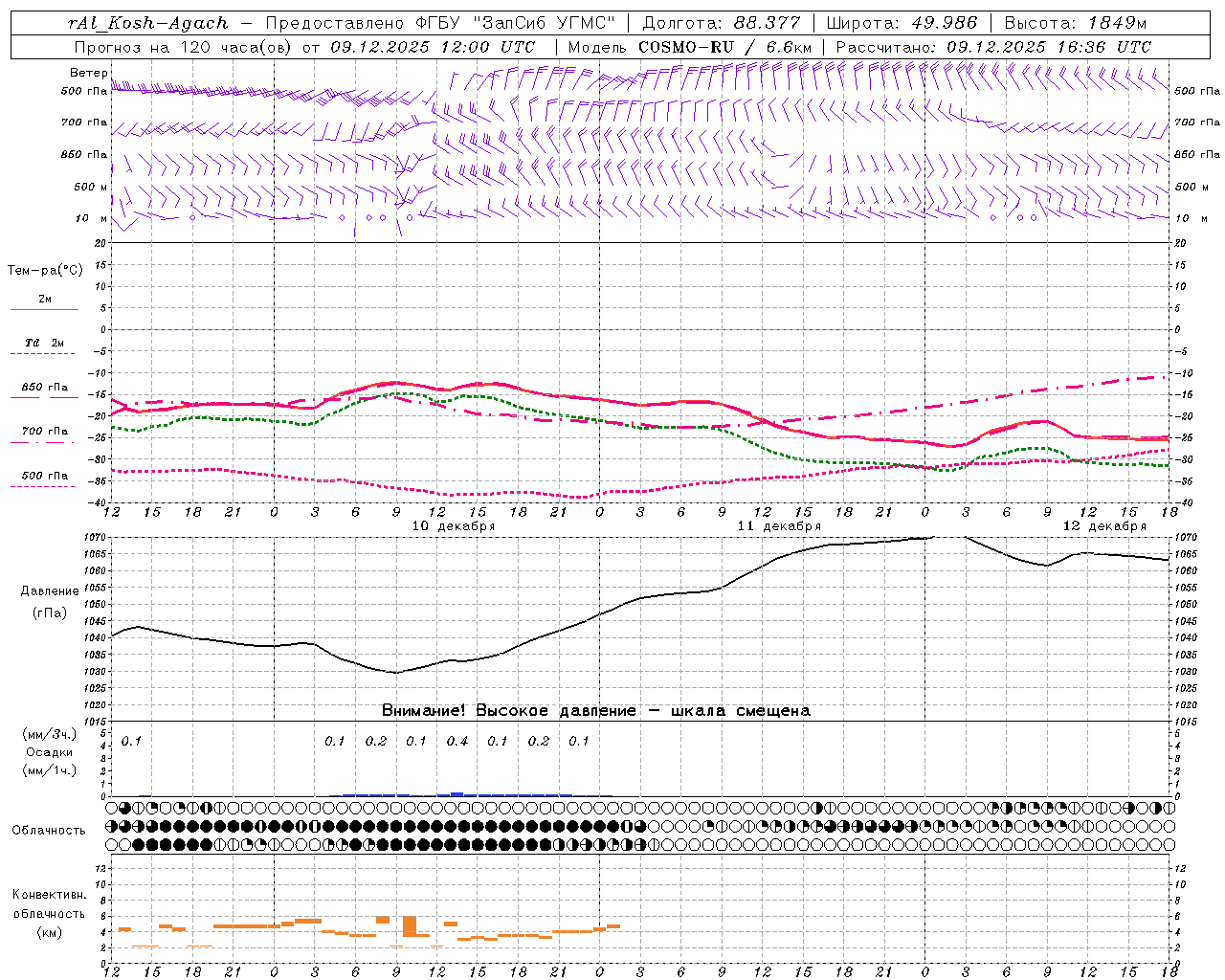The width and height of the screenshot is (1225, 980).
Task: Click the calculation time Рассчитано: 09.12.2025 16:36 UTC
Action: click(993, 46)
